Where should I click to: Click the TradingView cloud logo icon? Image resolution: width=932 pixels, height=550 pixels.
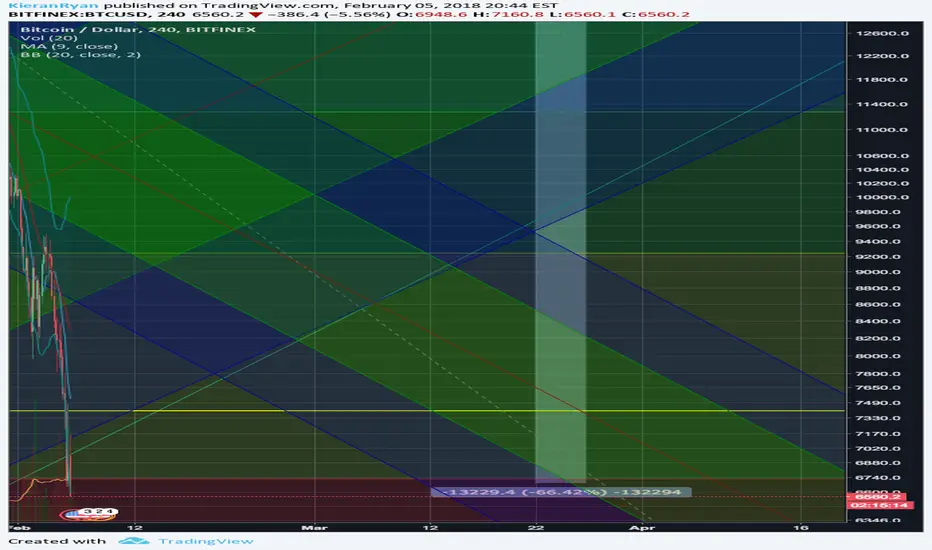coord(134,541)
